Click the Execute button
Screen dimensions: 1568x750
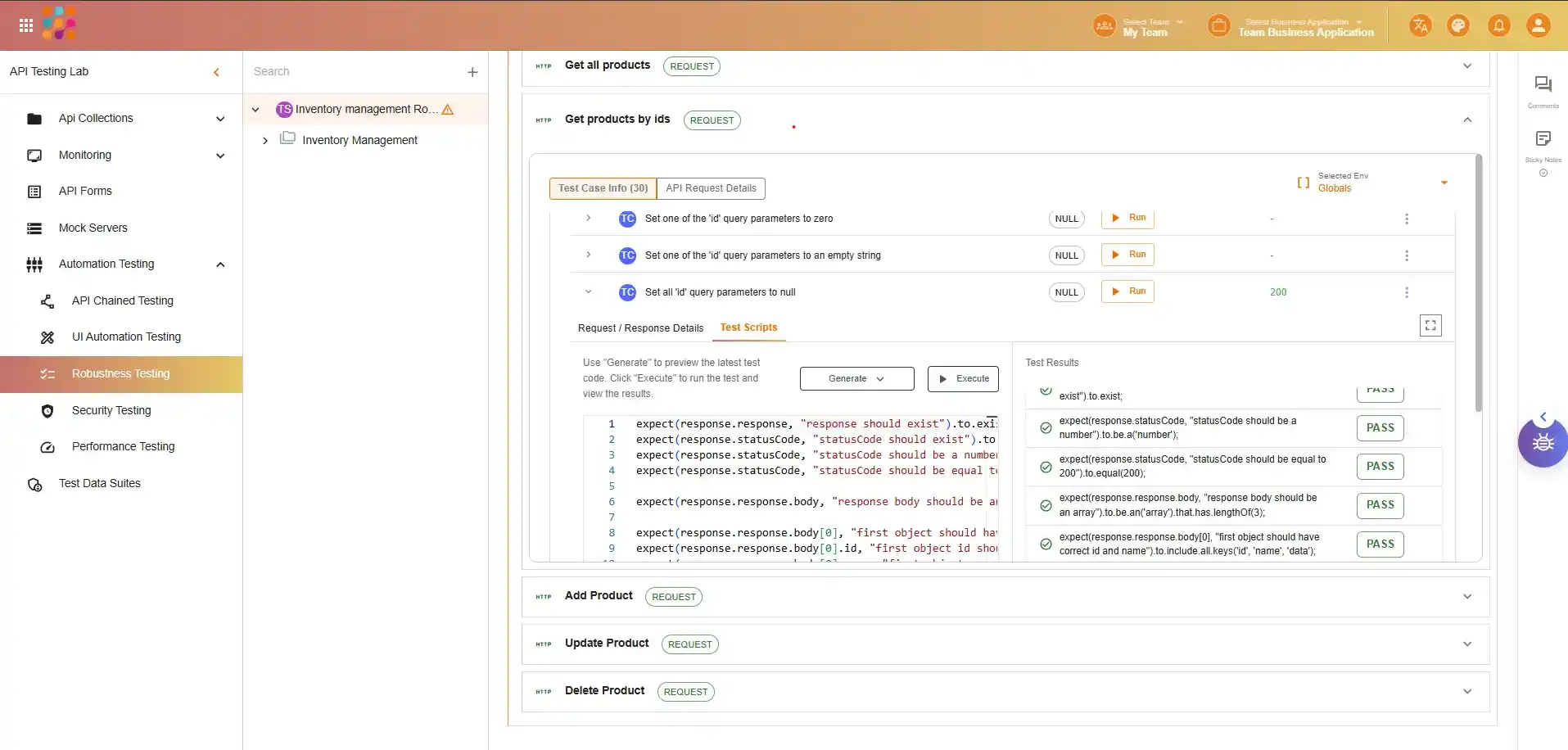click(963, 379)
